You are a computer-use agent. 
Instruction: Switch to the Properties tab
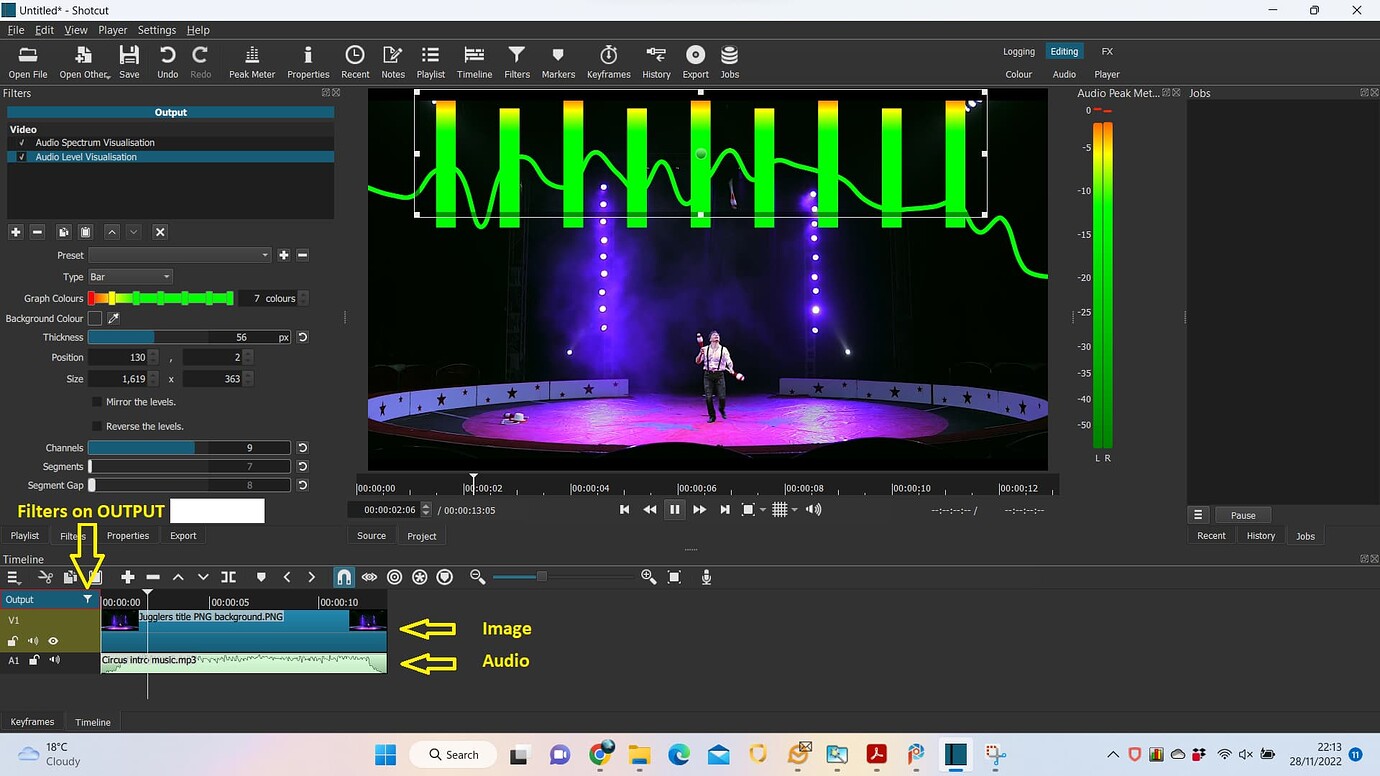[128, 536]
